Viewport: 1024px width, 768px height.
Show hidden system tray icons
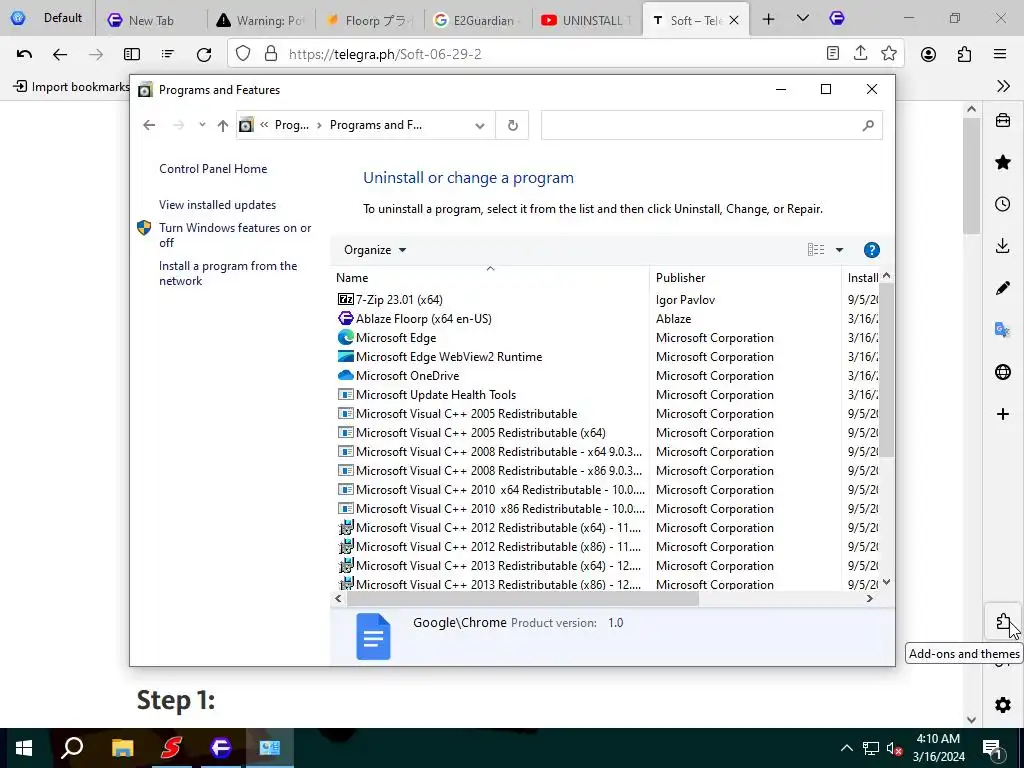point(846,748)
